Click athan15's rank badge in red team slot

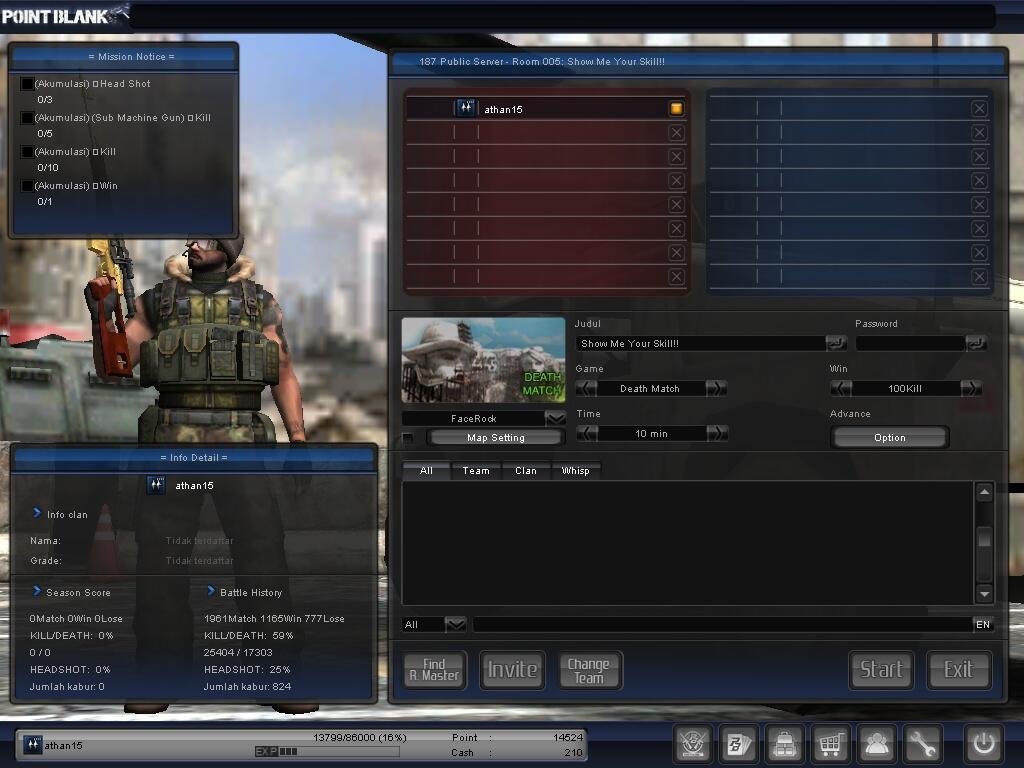coord(466,108)
